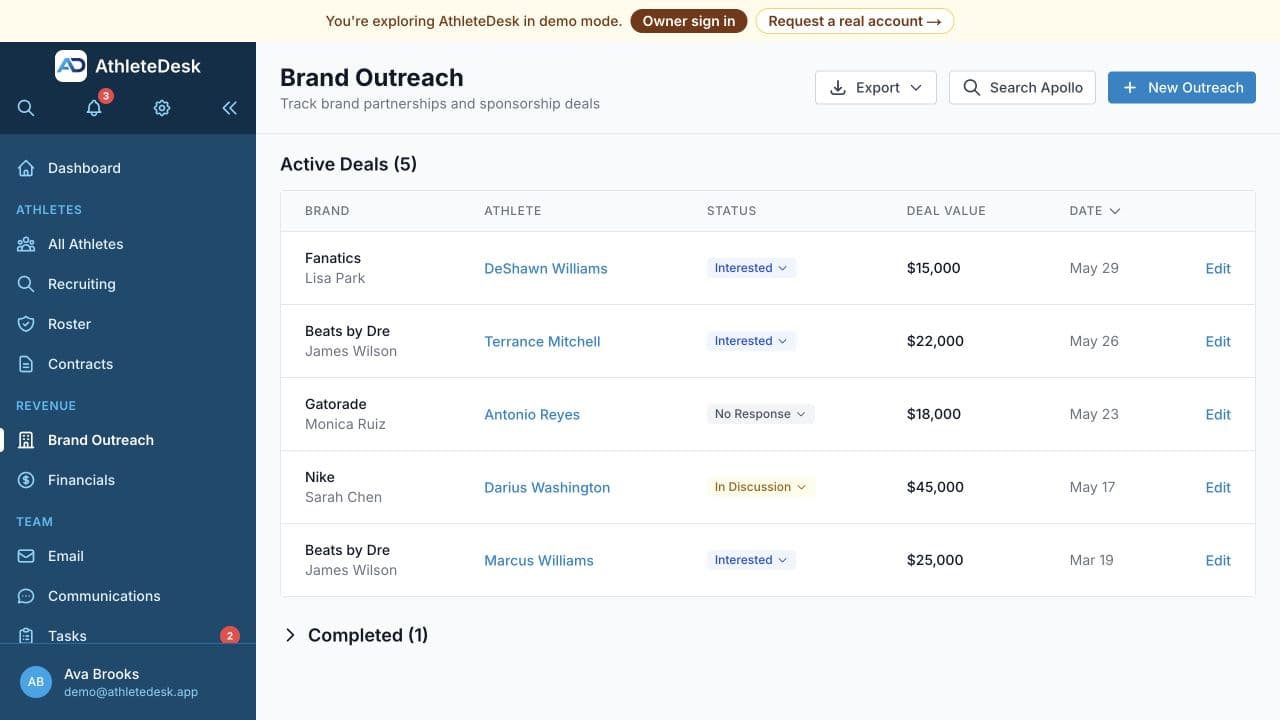Change Fanatics deal Interested status dropdown
Image resolution: width=1280 pixels, height=720 pixels.
(751, 268)
